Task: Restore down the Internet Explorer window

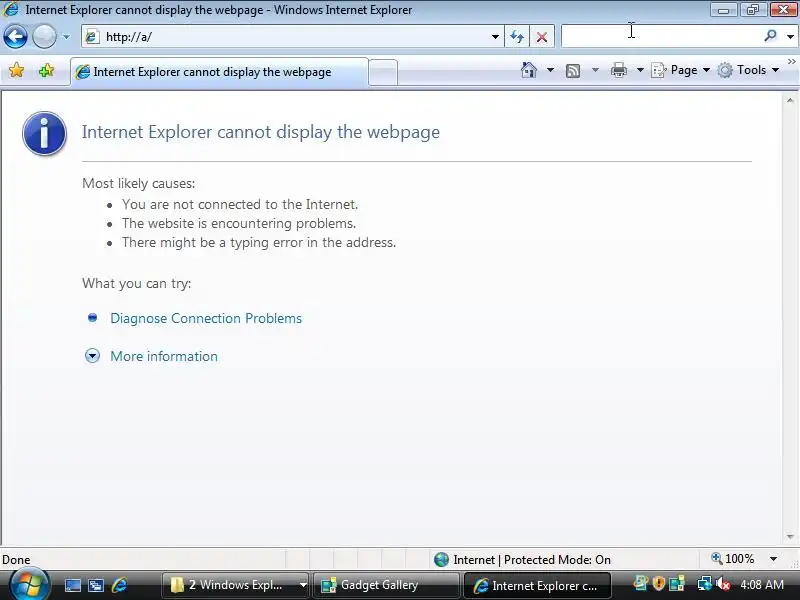Action: (x=752, y=10)
